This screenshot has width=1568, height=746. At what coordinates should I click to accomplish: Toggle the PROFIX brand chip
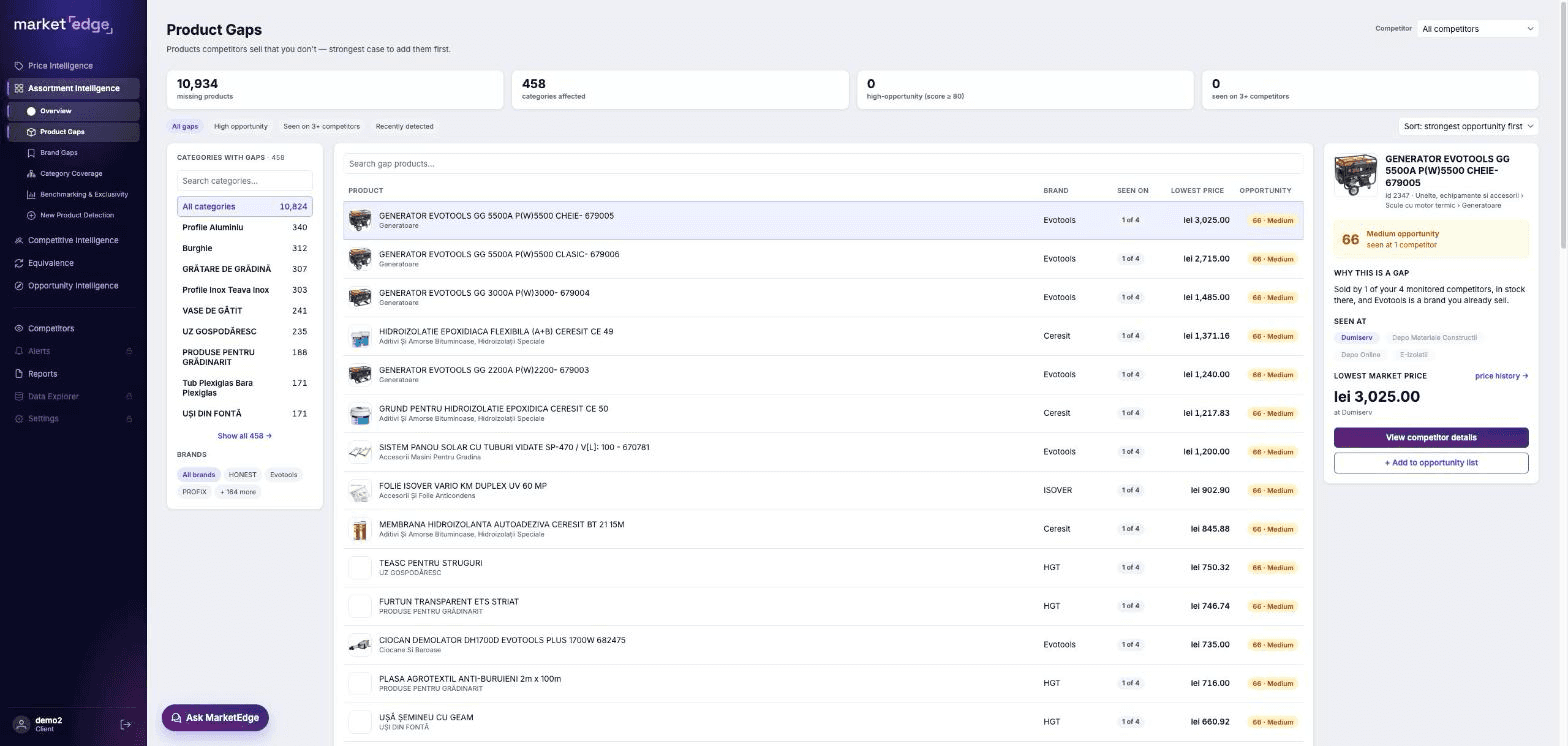pos(195,492)
